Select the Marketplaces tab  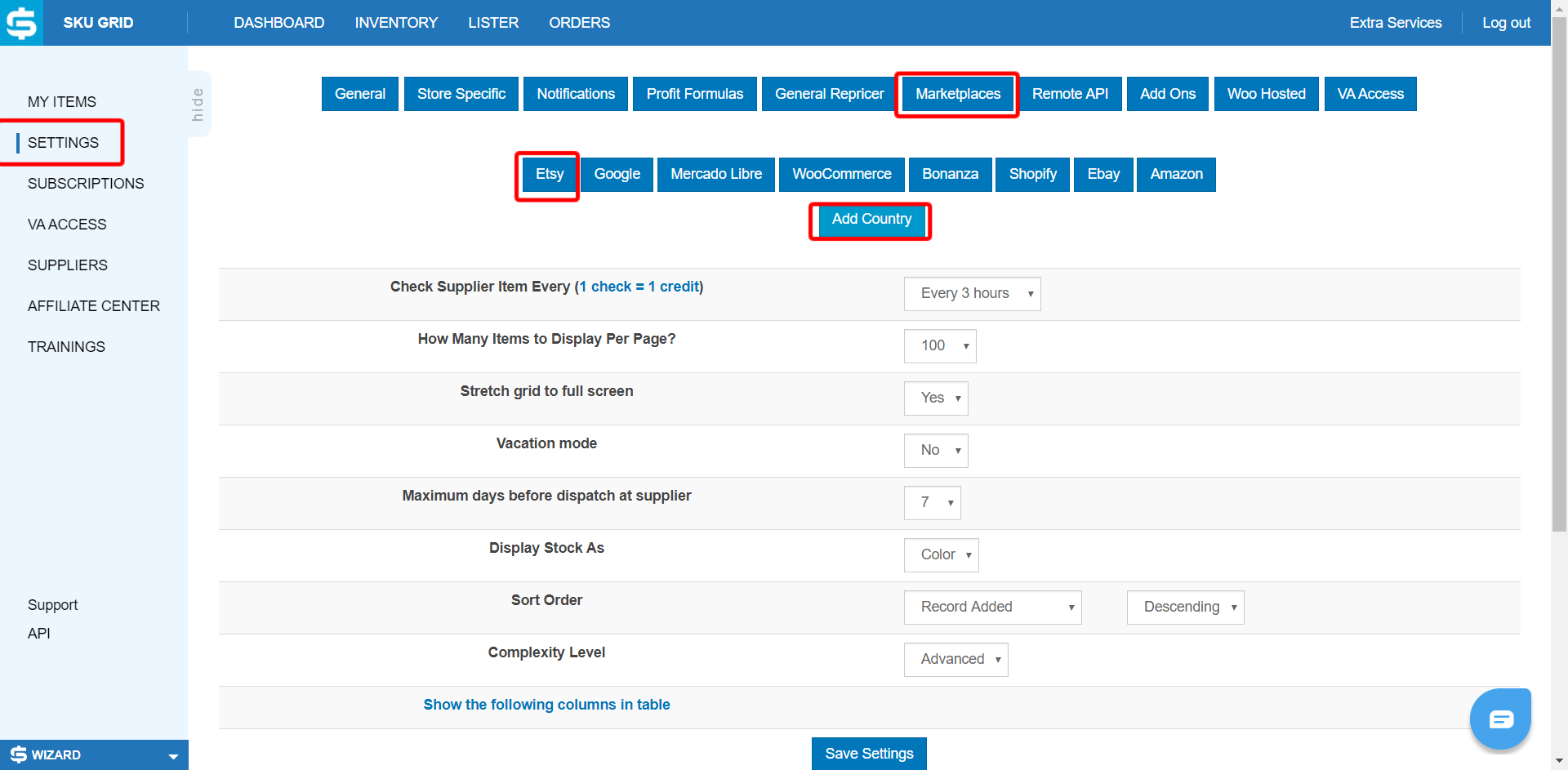tap(958, 94)
